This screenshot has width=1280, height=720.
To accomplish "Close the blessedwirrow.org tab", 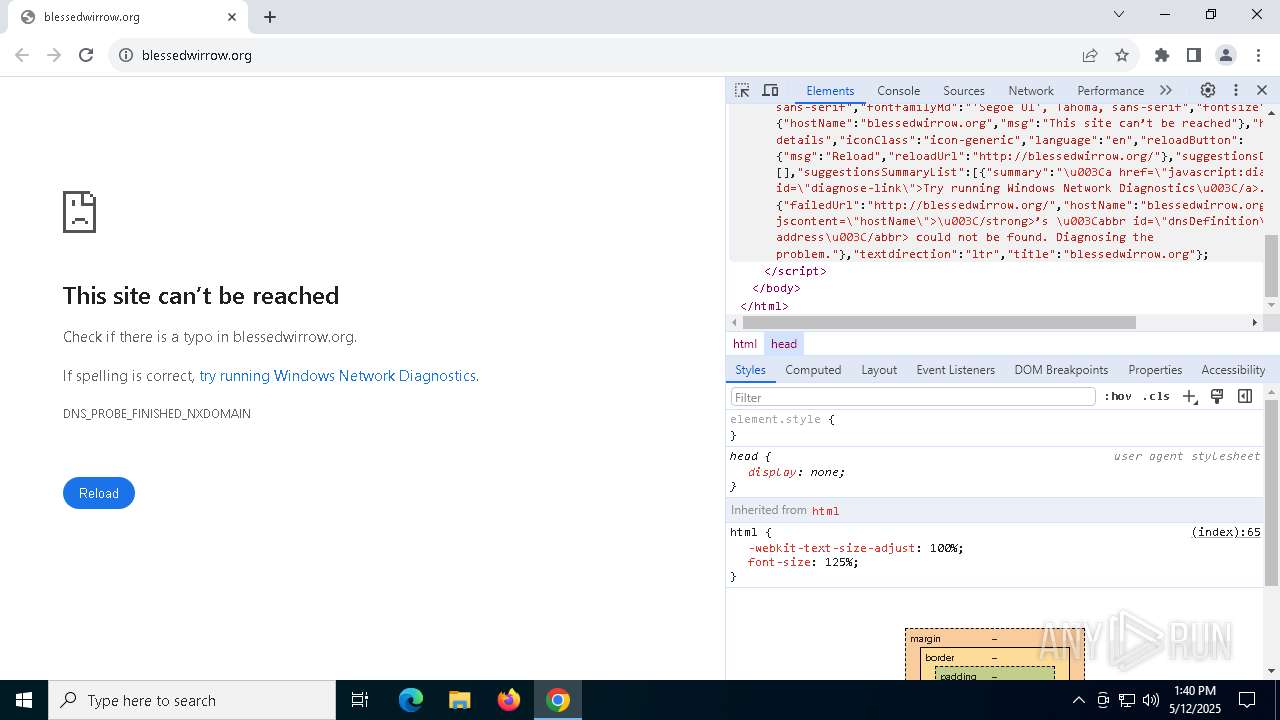I will [232, 17].
